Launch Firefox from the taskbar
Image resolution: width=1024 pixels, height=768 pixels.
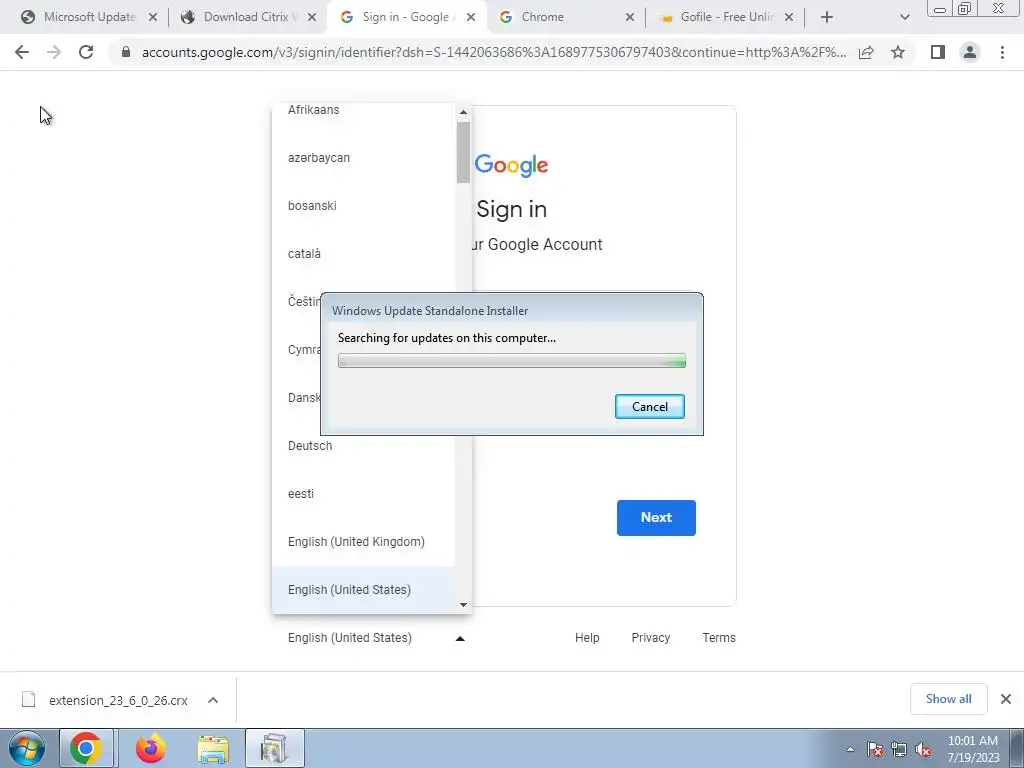tap(150, 748)
